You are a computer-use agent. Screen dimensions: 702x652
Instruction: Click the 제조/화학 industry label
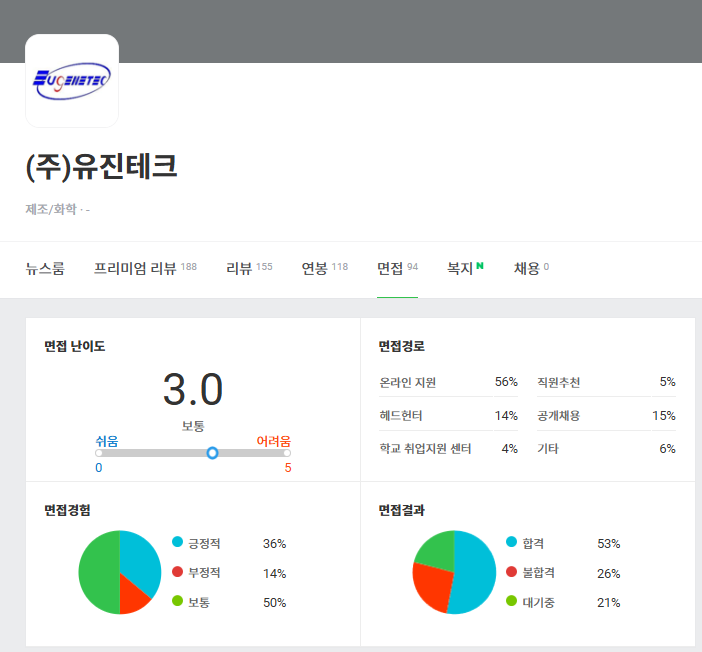click(x=51, y=209)
